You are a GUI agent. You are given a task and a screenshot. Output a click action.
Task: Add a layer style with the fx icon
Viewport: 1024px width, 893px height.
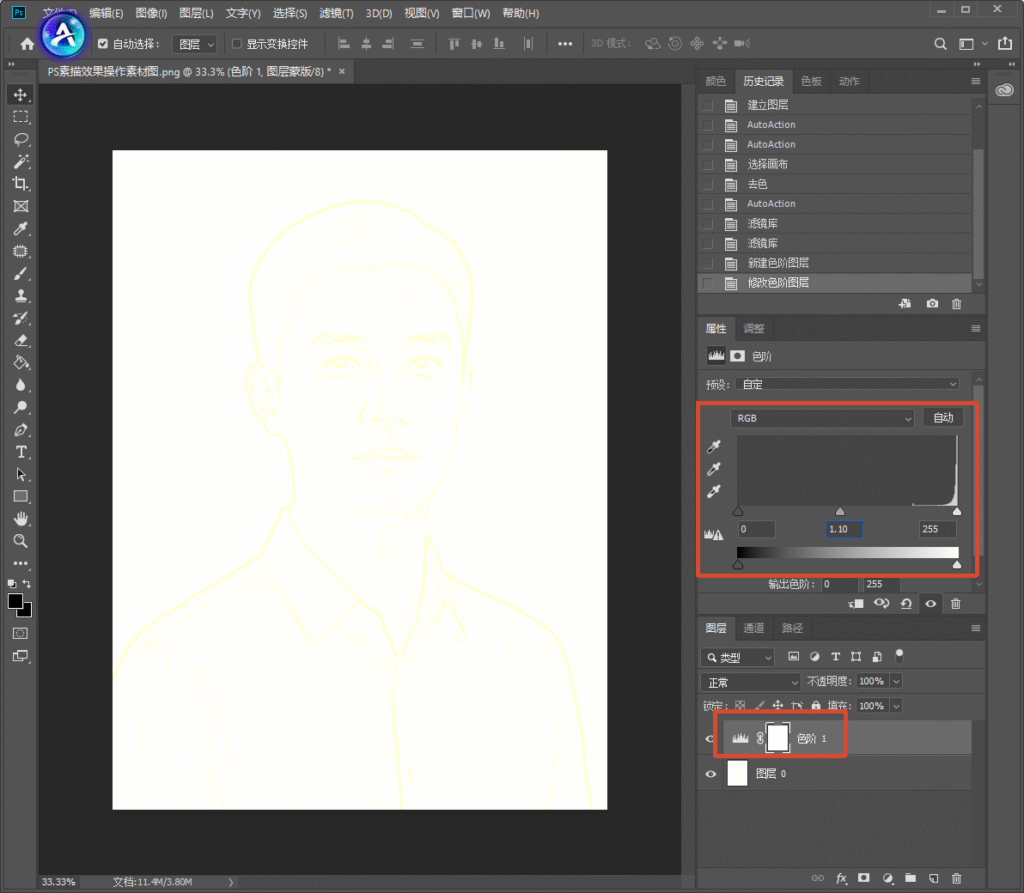click(x=841, y=879)
